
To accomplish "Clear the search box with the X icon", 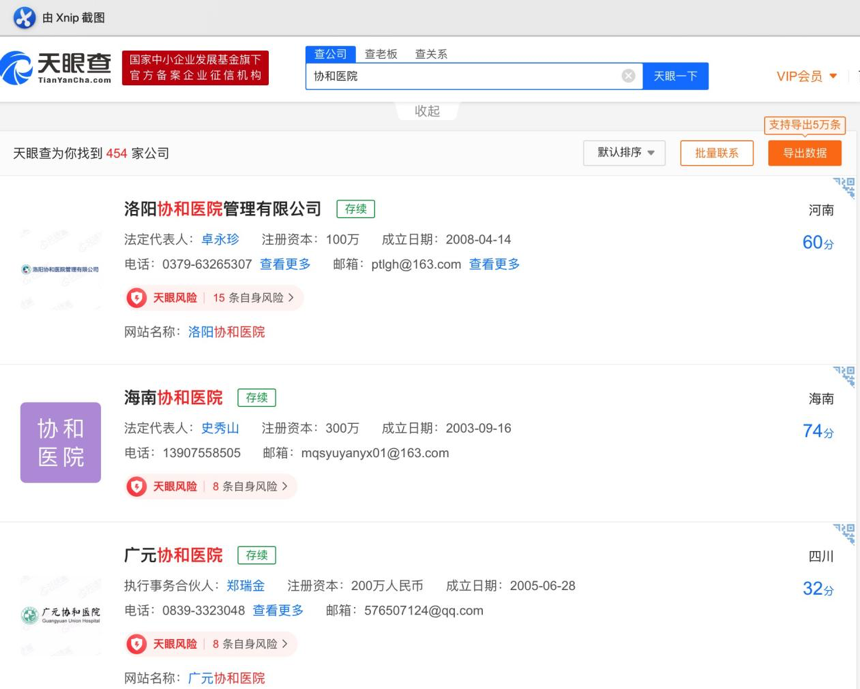I will [629, 76].
